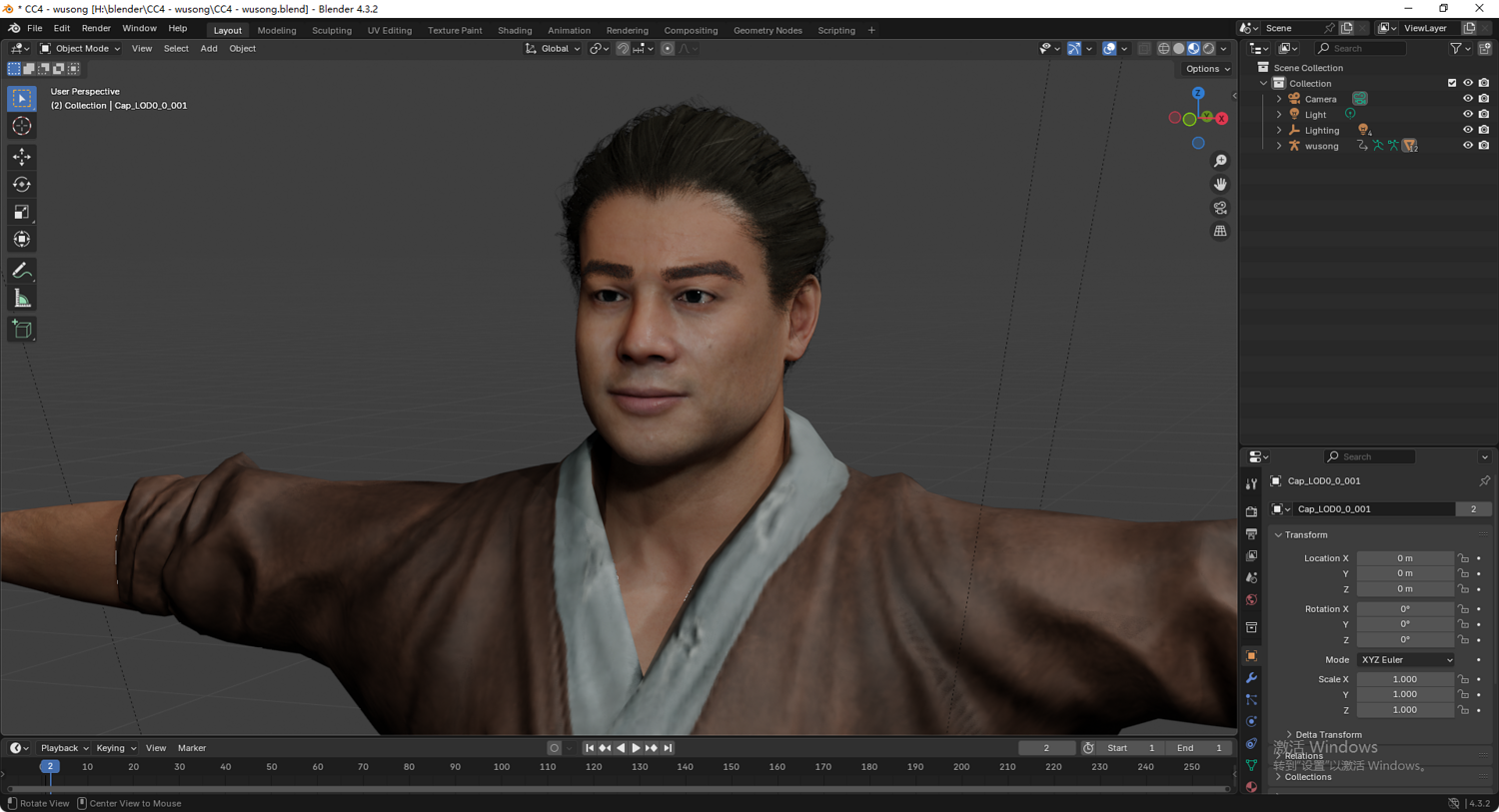Click the new collection icon in outliner
Image resolution: width=1499 pixels, height=812 pixels.
(1485, 48)
